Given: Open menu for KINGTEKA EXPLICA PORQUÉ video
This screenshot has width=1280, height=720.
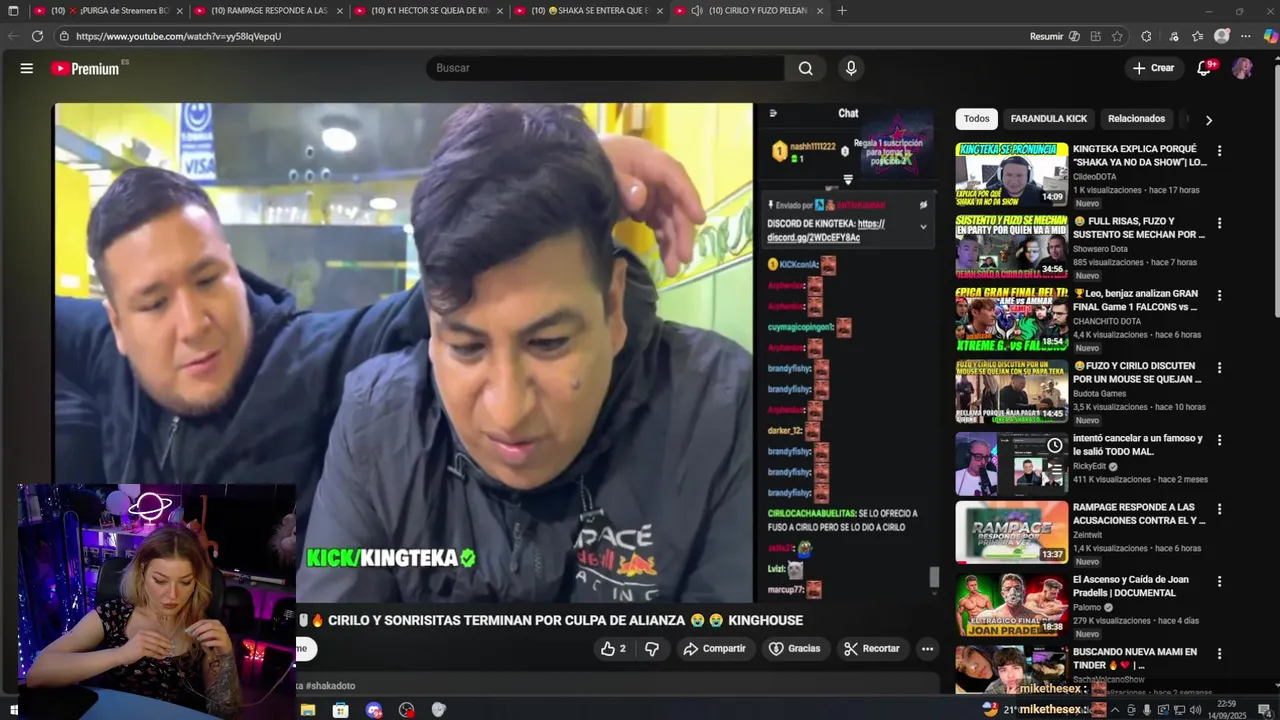Looking at the screenshot, I should click(1219, 151).
